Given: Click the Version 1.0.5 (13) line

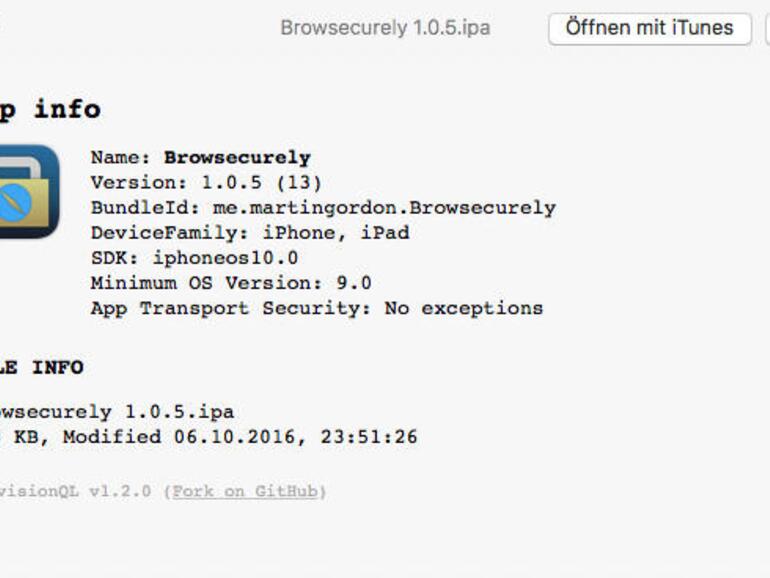Looking at the screenshot, I should [x=206, y=183].
